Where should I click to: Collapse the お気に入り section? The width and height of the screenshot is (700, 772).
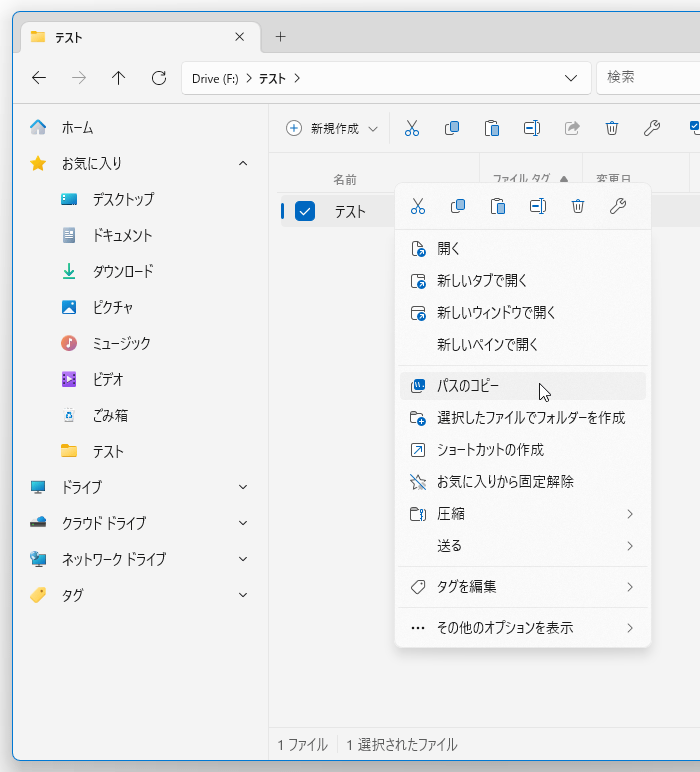pyautogui.click(x=243, y=163)
